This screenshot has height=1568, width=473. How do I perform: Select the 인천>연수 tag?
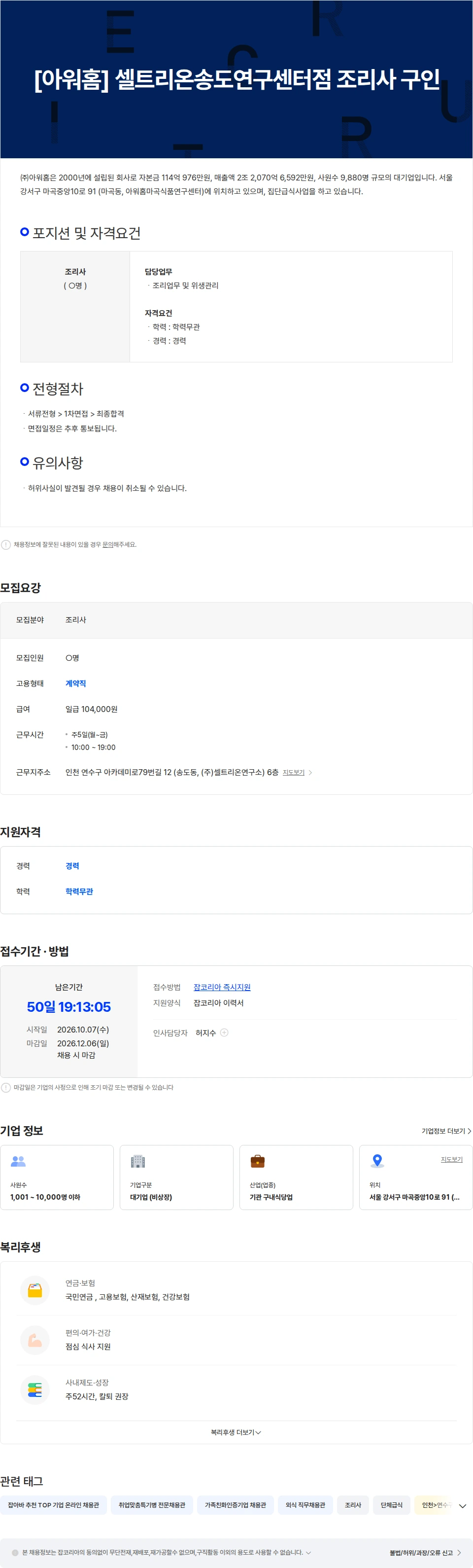tap(434, 1505)
